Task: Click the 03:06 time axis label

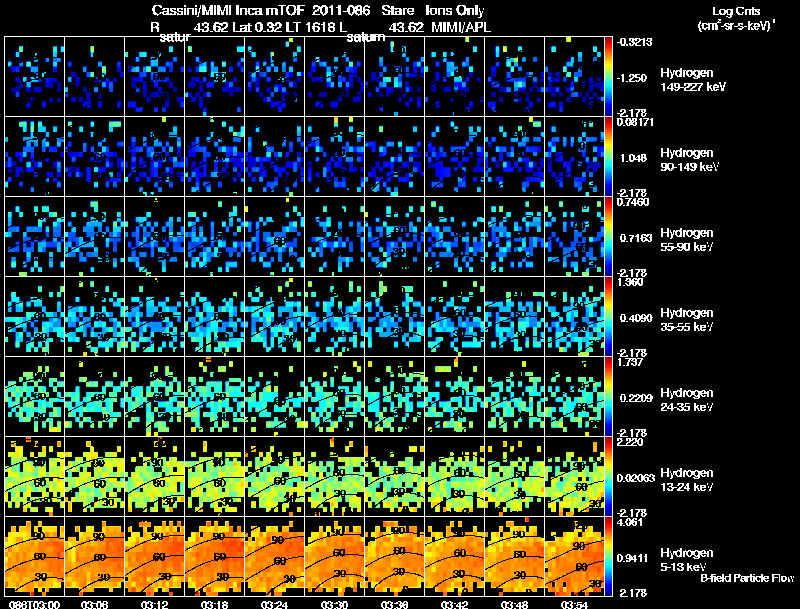Action: [94, 605]
